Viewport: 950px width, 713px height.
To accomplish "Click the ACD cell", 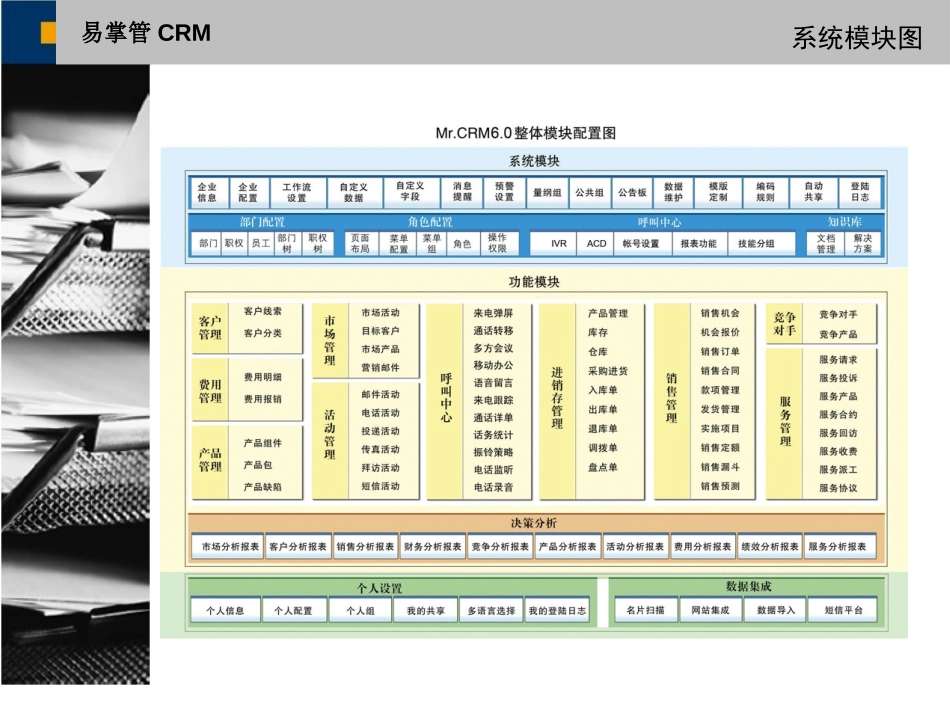I will point(596,244).
